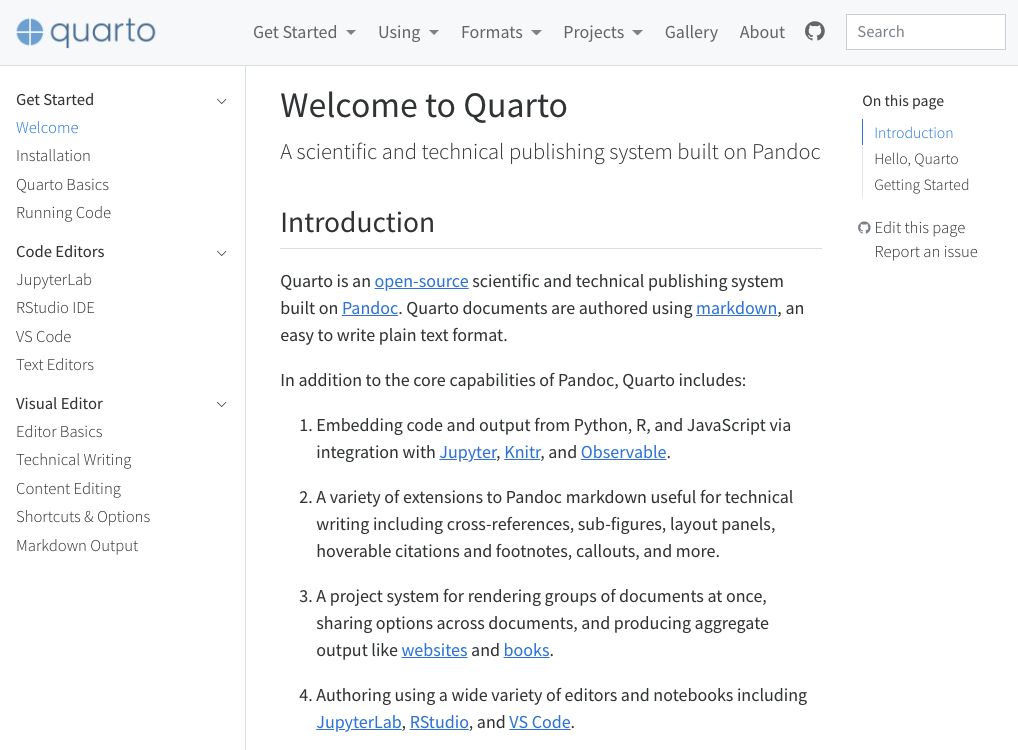Collapse the Visual Editor sidebar section
Image resolution: width=1018 pixels, height=750 pixels.
click(x=221, y=405)
